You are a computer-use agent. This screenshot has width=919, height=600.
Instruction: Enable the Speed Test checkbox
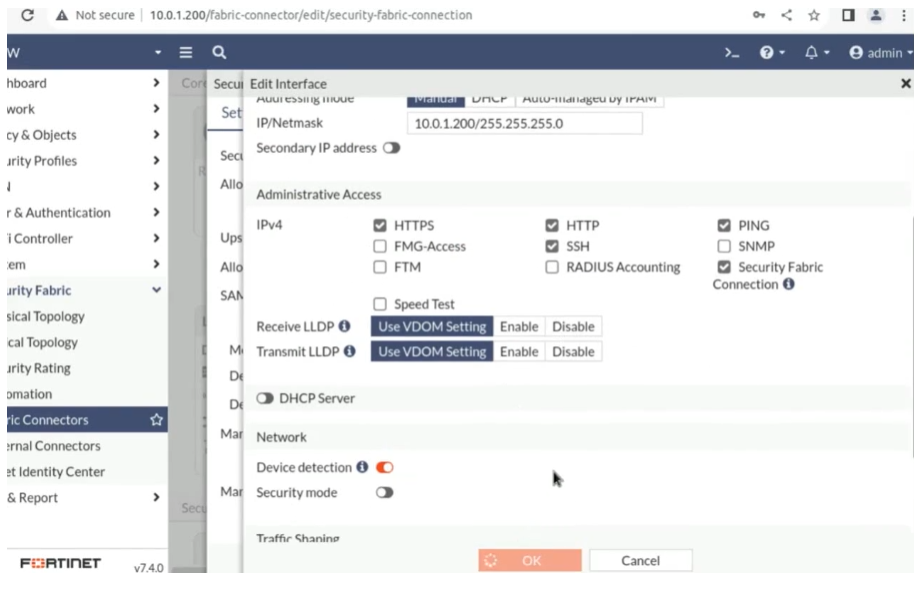(380, 304)
